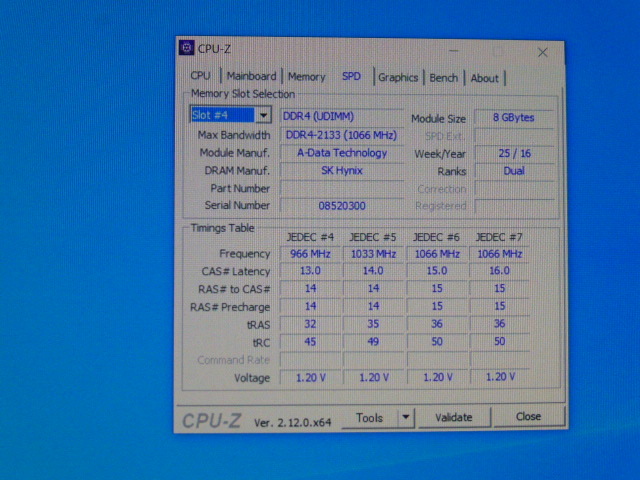Click the DDR4 (UDIMM) memory type field

342,116
